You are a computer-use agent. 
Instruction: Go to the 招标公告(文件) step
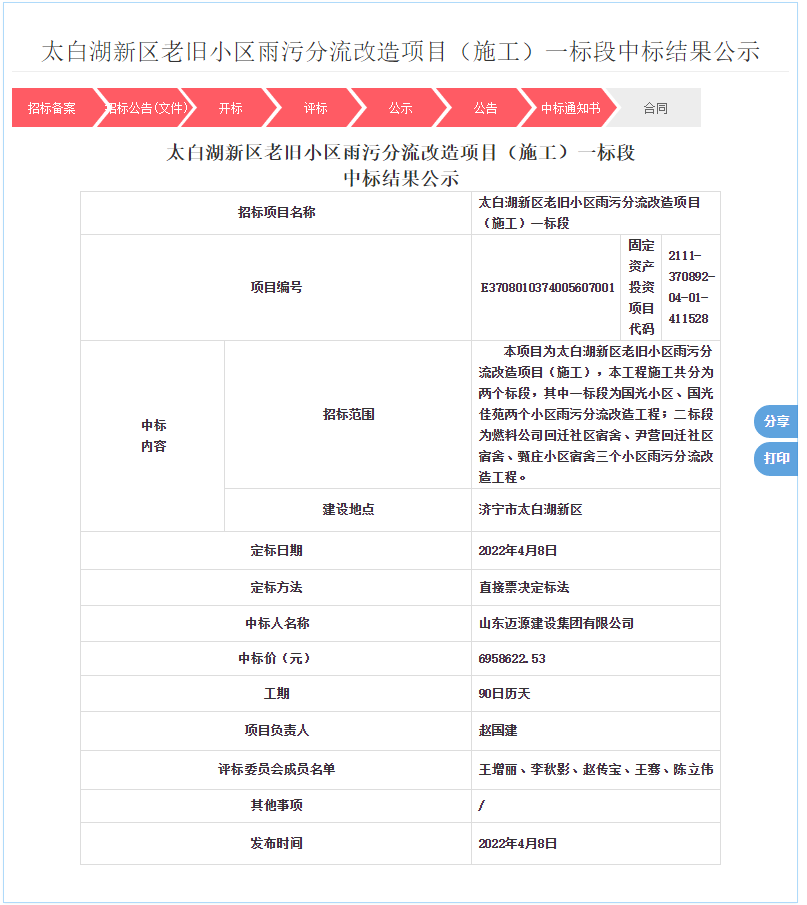point(146,108)
